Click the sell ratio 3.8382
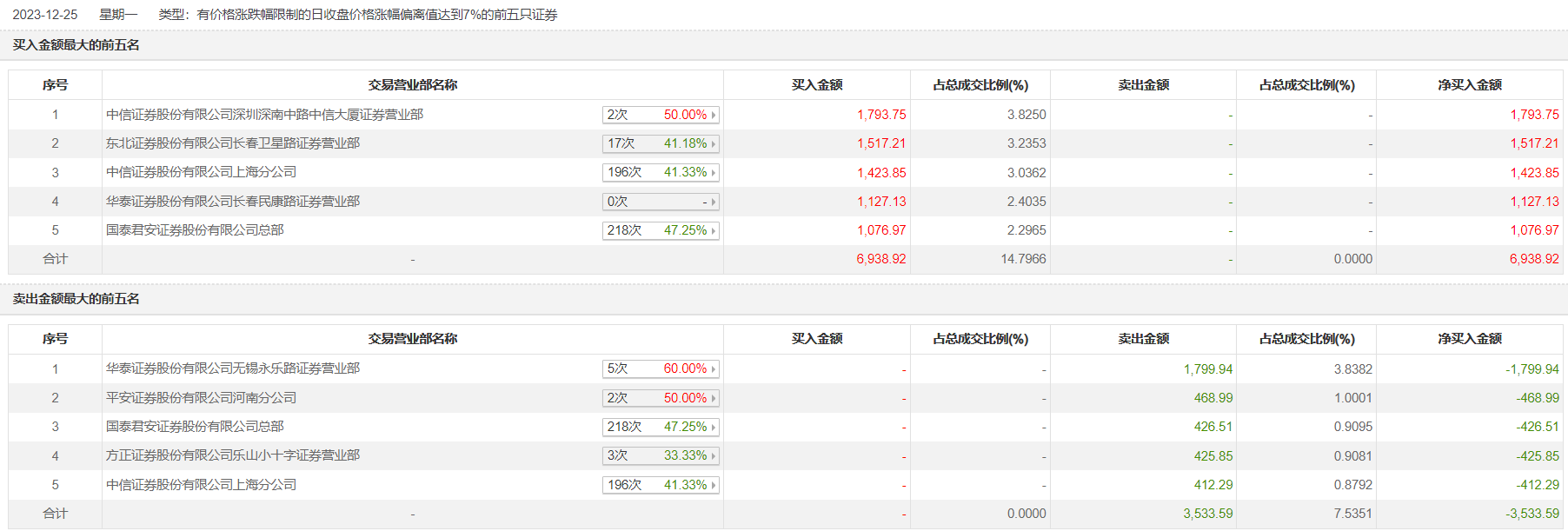1568x531 pixels. coord(1353,369)
